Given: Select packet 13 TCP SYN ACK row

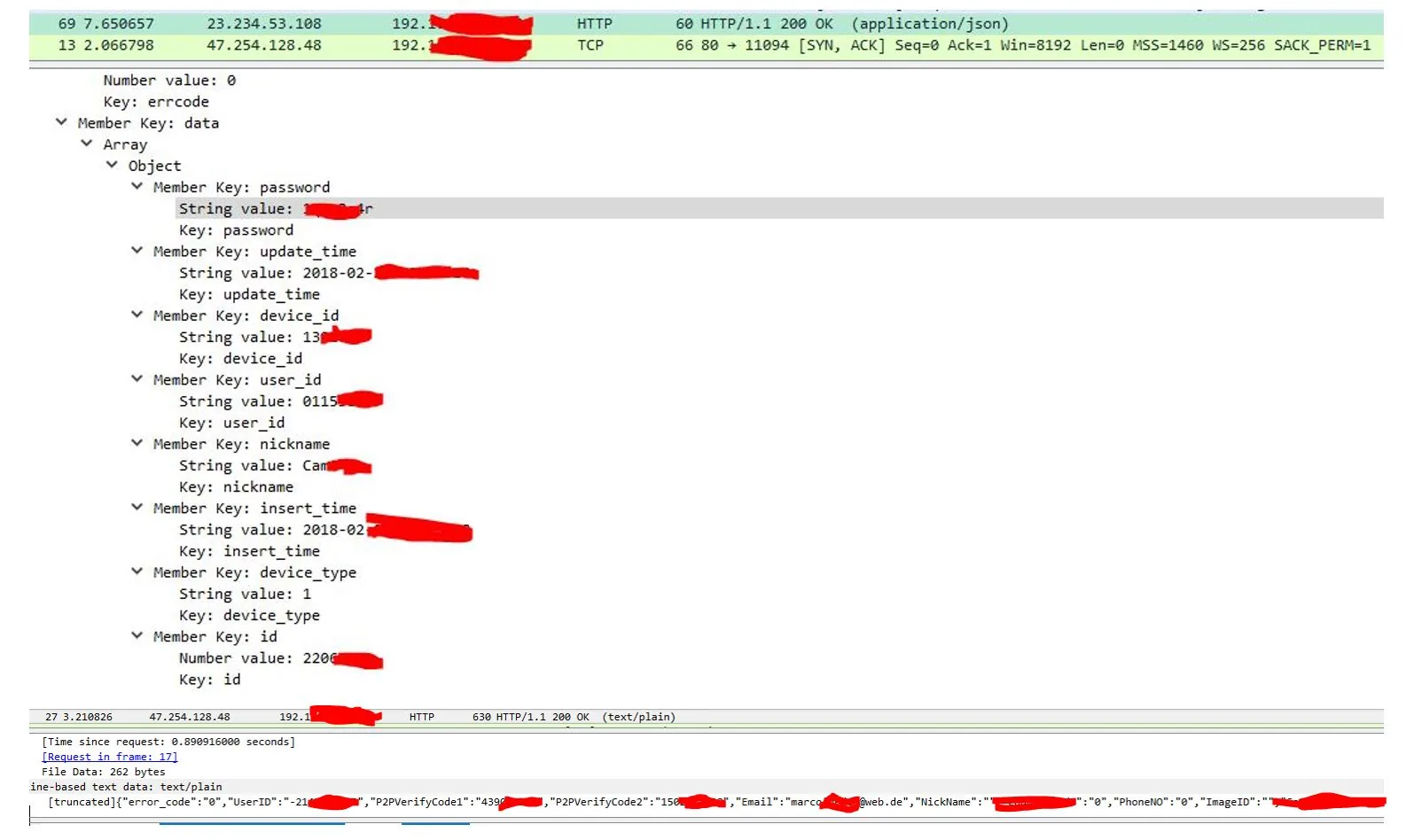Looking at the screenshot, I should tap(707, 45).
